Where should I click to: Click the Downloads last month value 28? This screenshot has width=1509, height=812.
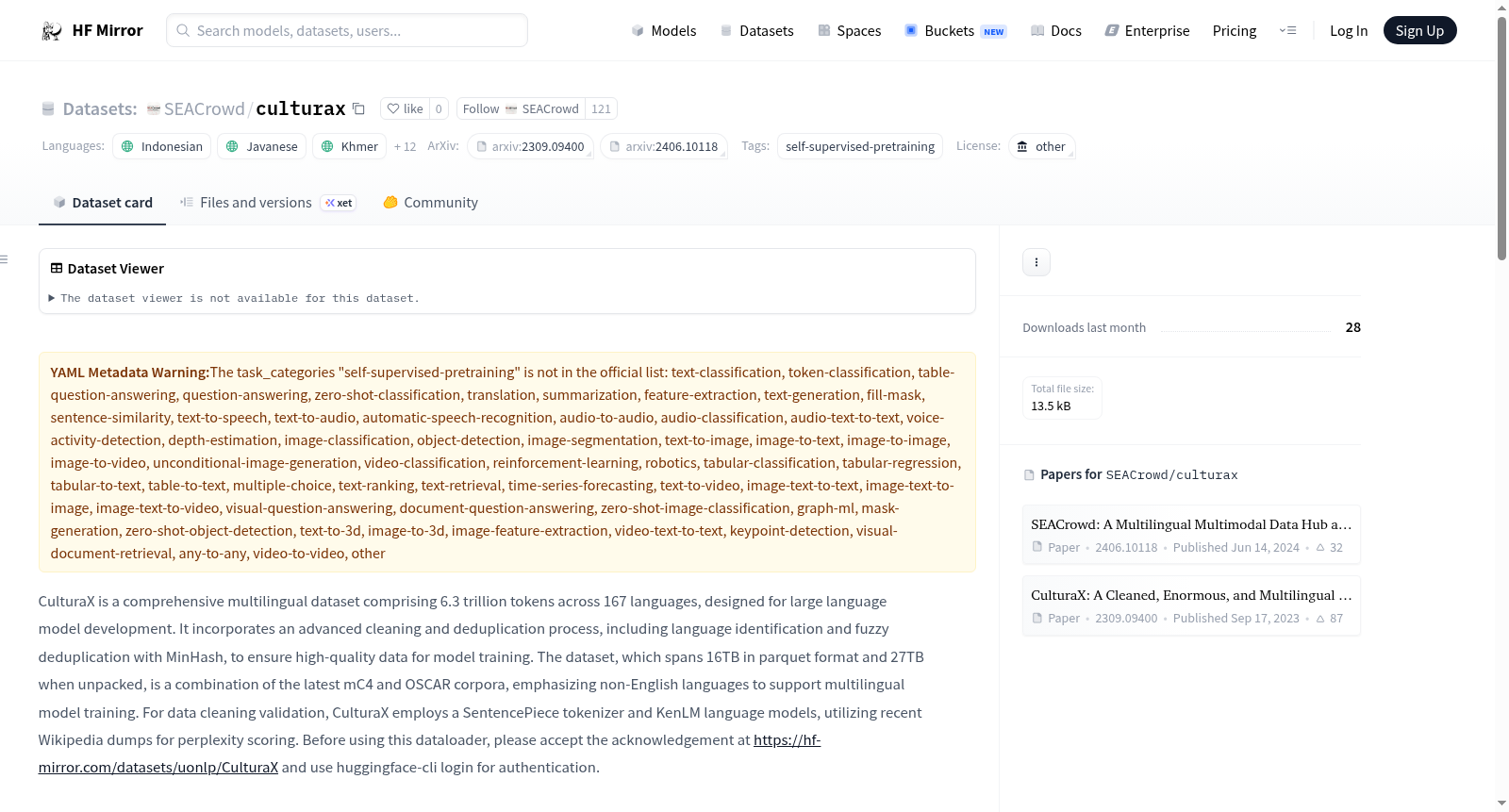1352,327
